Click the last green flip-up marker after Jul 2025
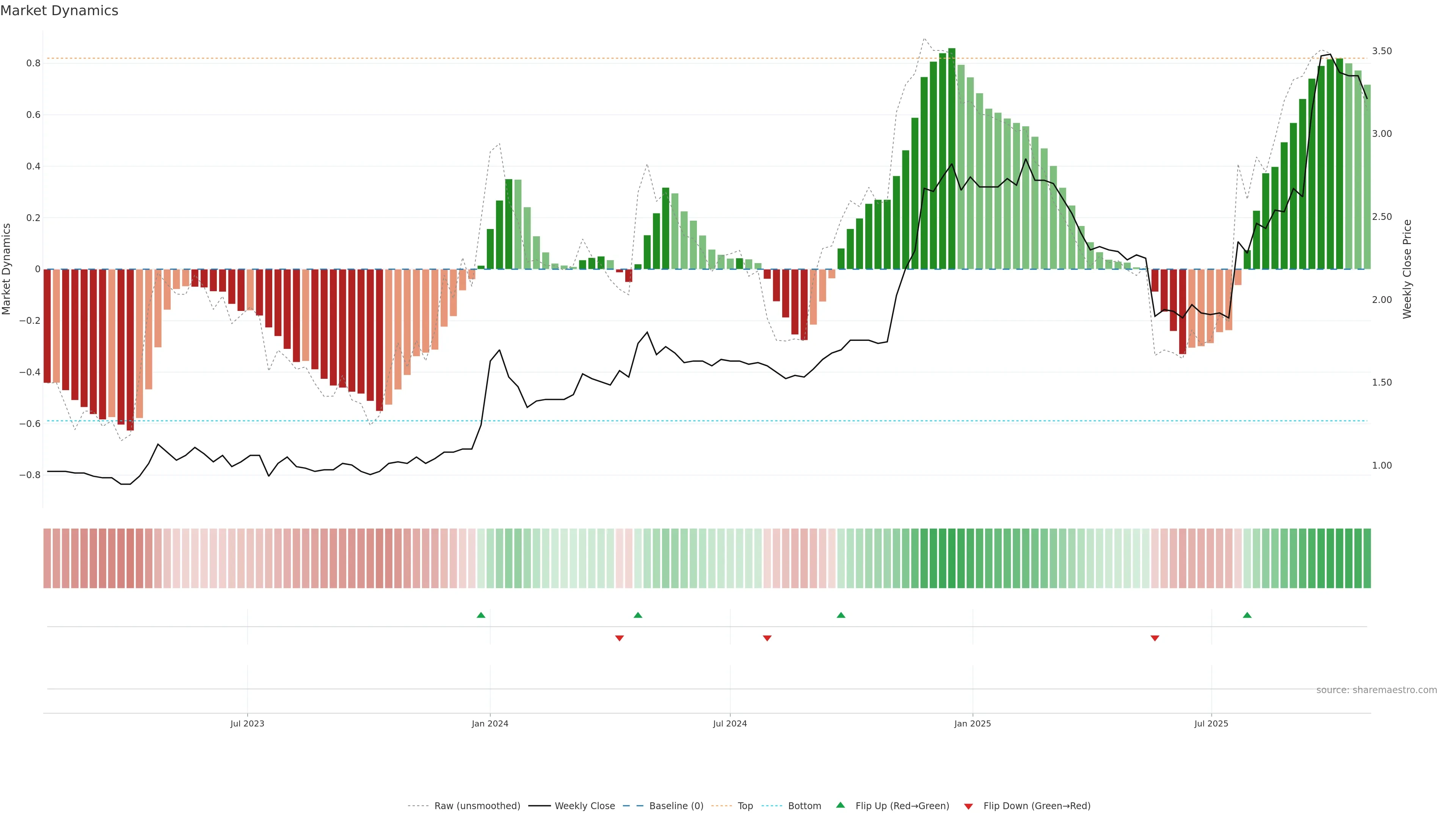This screenshot has height=819, width=1456. pos(1247,615)
